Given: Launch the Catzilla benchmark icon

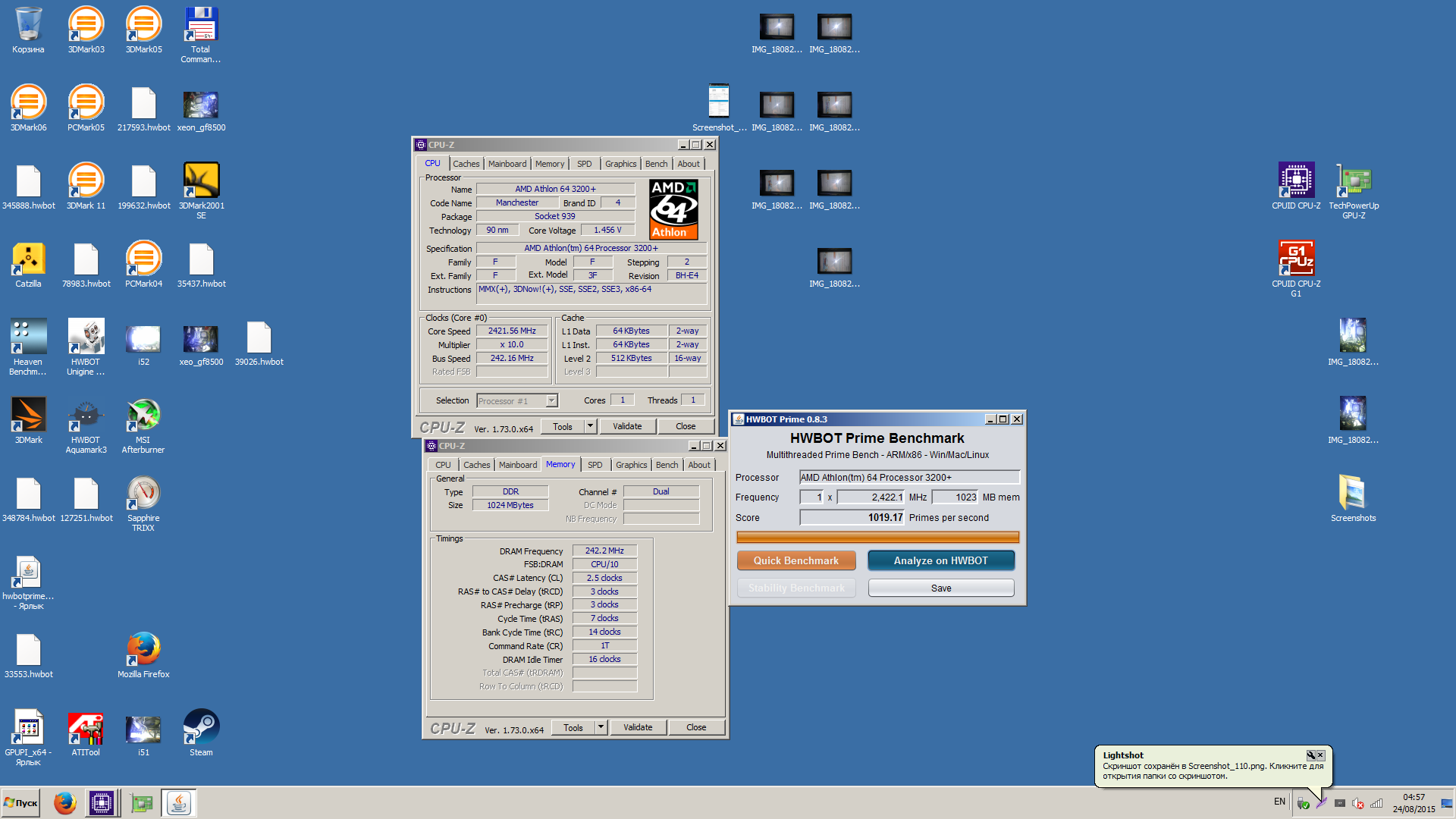Looking at the screenshot, I should [28, 265].
